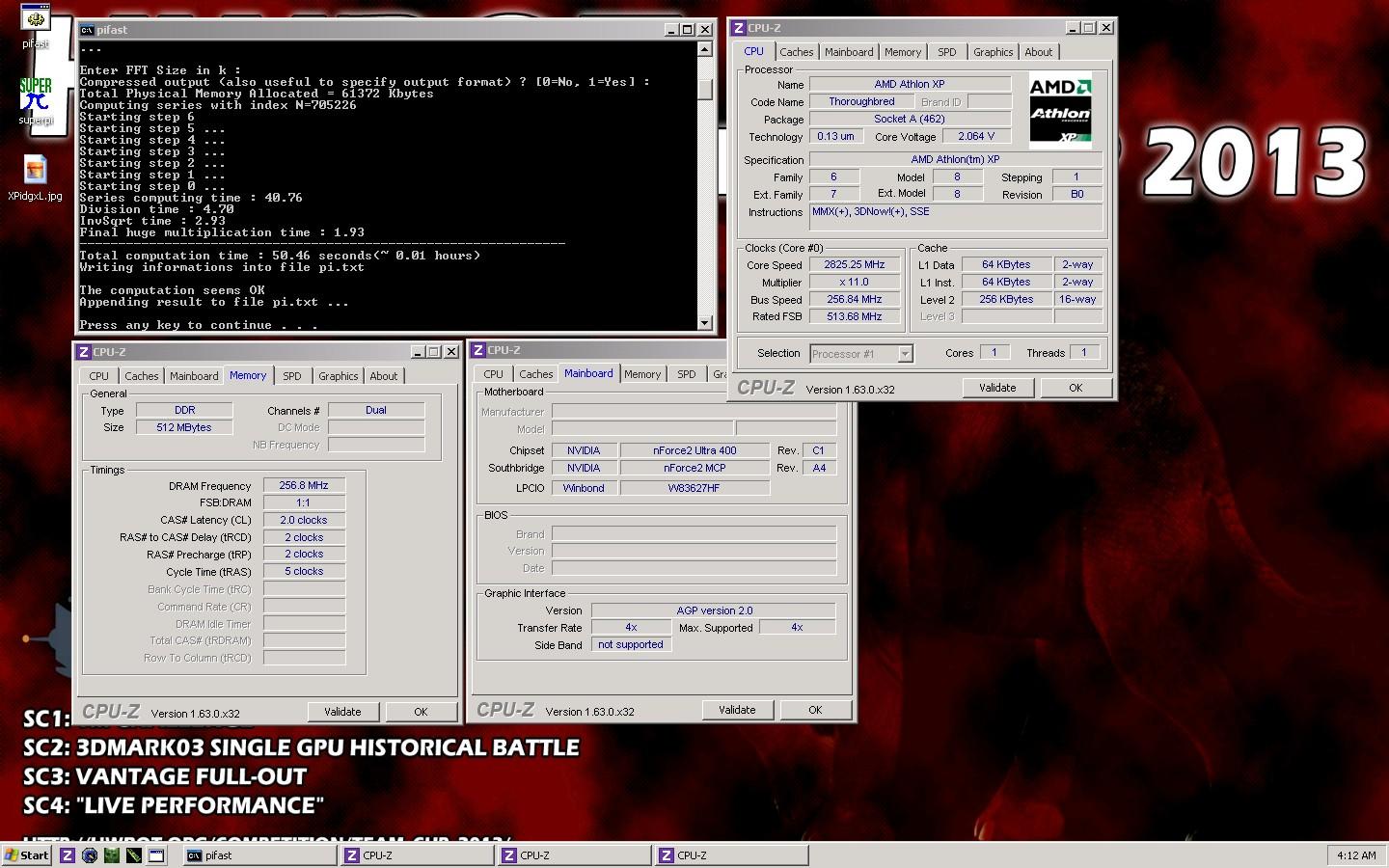Click the AMD Athlon XP logo

[1060, 110]
